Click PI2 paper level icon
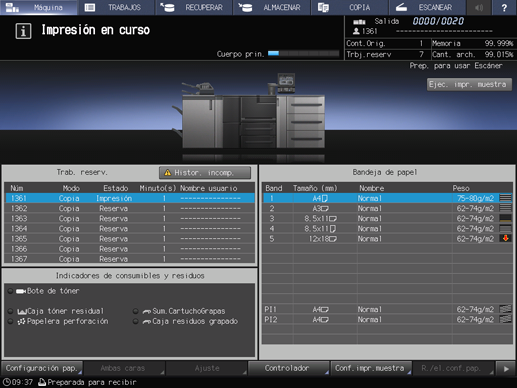 pos(505,319)
